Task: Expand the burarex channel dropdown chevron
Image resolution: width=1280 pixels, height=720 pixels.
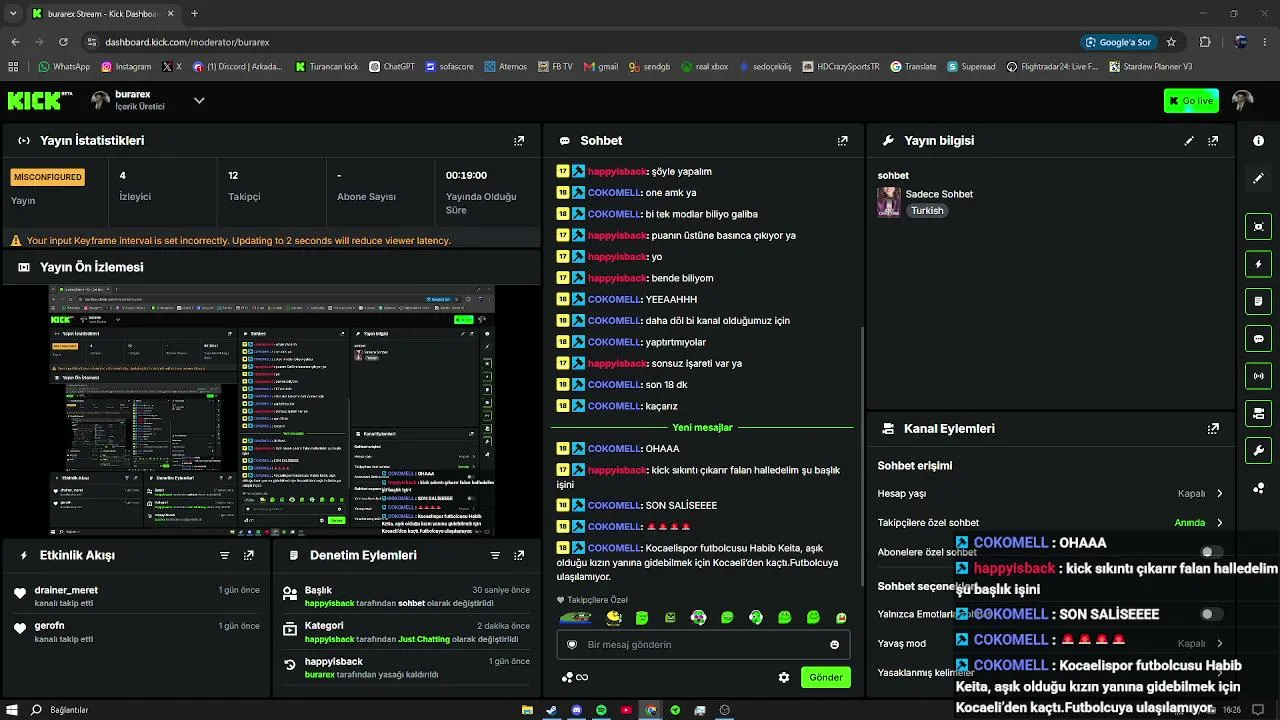Action: [199, 100]
